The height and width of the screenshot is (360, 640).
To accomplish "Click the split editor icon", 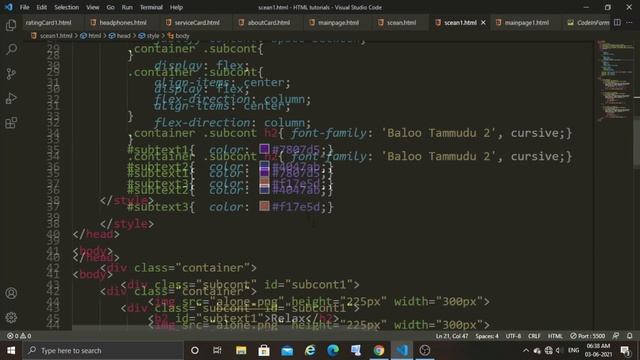I will point(617,22).
